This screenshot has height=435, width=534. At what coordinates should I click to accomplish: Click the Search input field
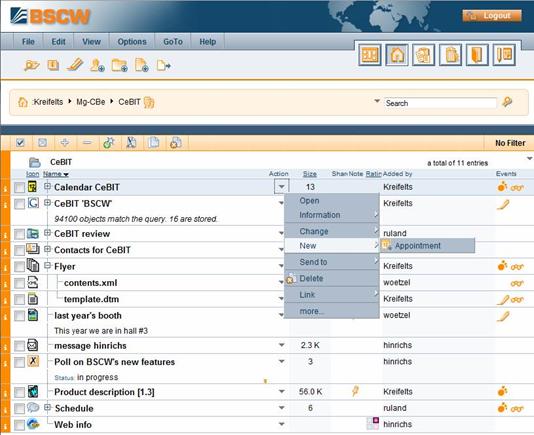[440, 103]
